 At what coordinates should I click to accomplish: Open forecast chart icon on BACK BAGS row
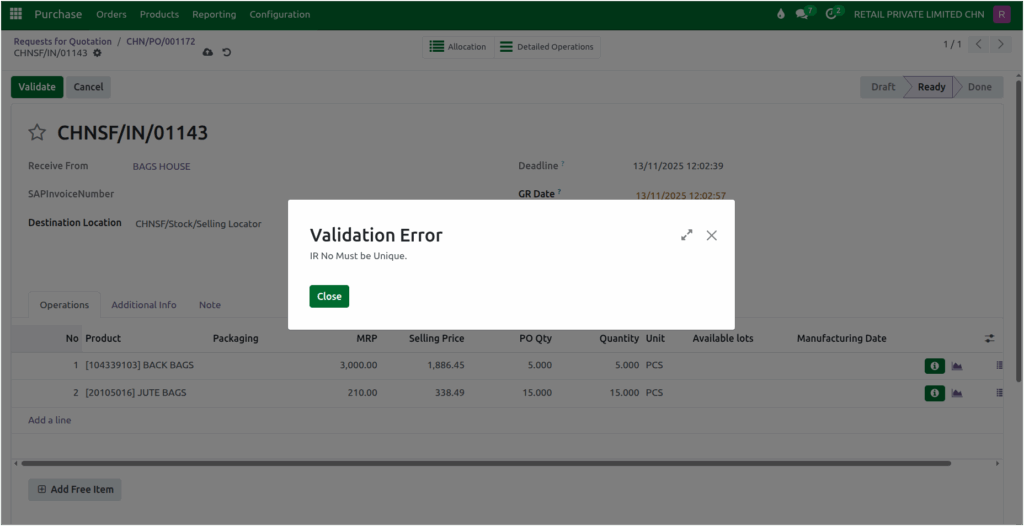[x=957, y=366]
